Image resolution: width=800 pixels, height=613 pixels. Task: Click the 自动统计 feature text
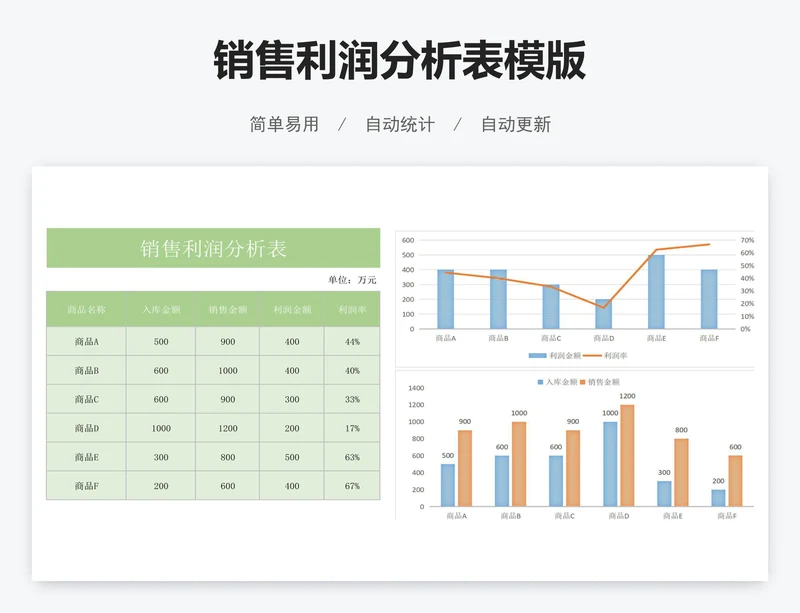coord(400,125)
